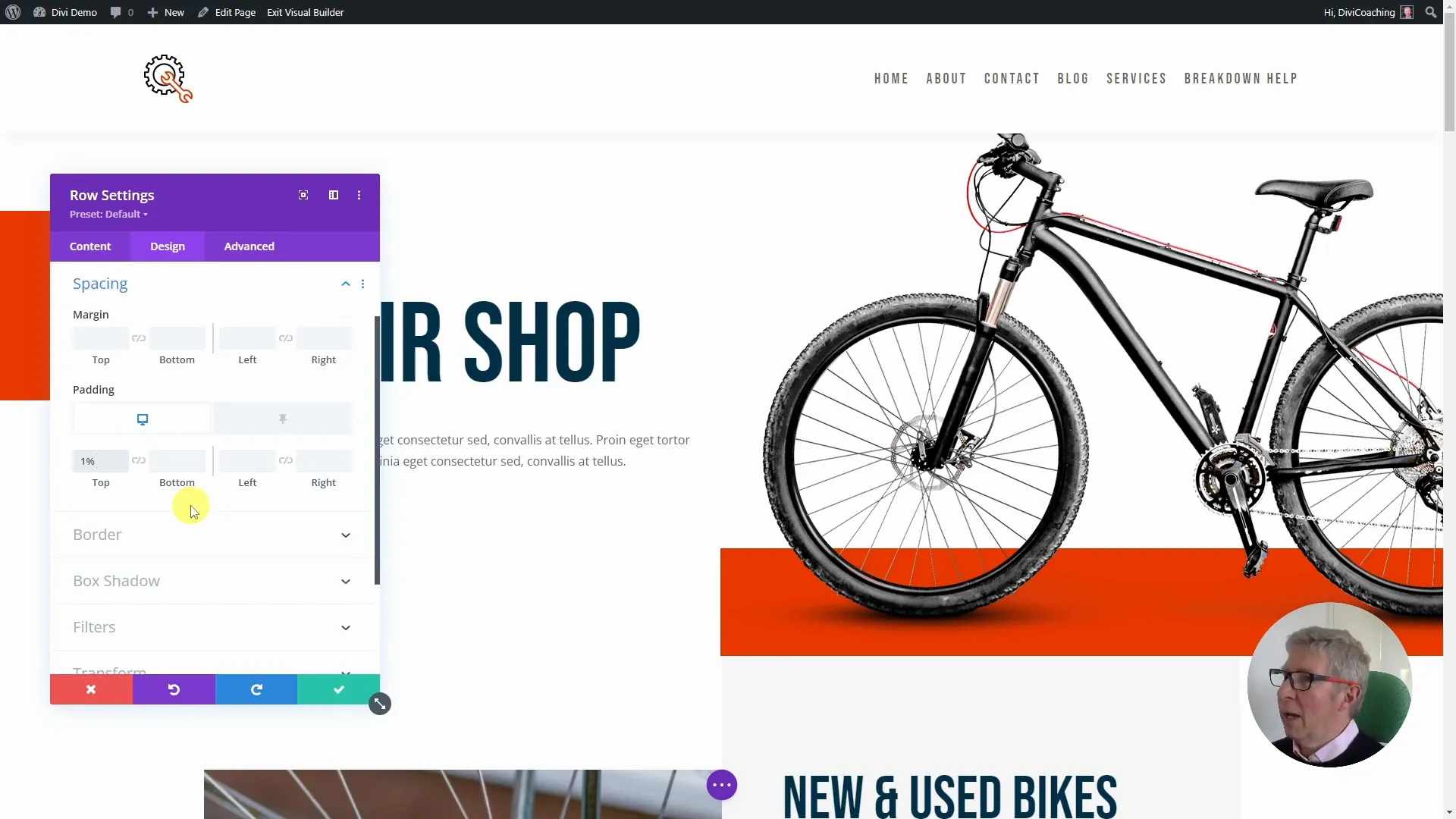The height and width of the screenshot is (819, 1456).
Task: Redo change with blue arrow button
Action: coord(256,689)
